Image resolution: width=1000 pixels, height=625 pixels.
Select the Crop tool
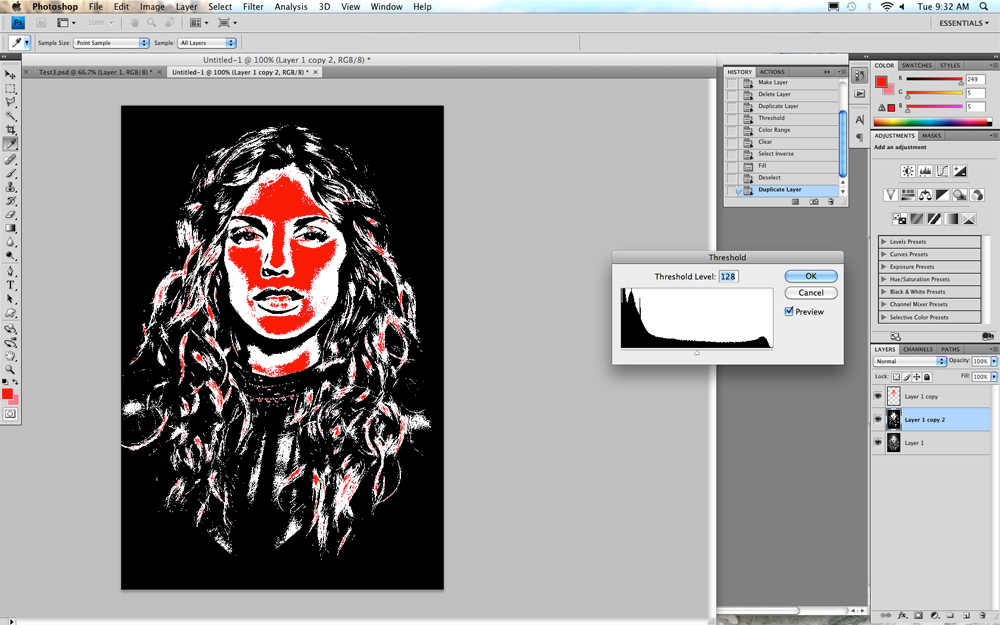pos(10,129)
